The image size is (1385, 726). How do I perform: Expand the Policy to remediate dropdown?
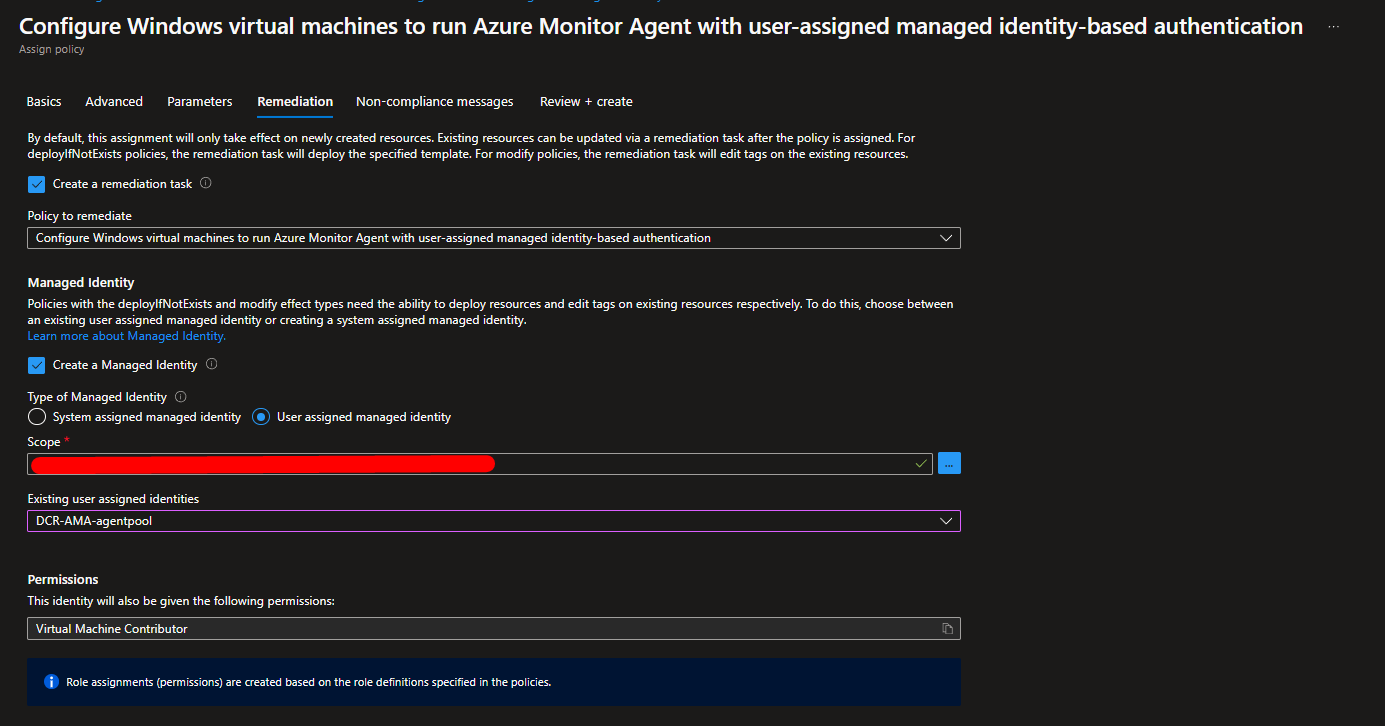(493, 238)
